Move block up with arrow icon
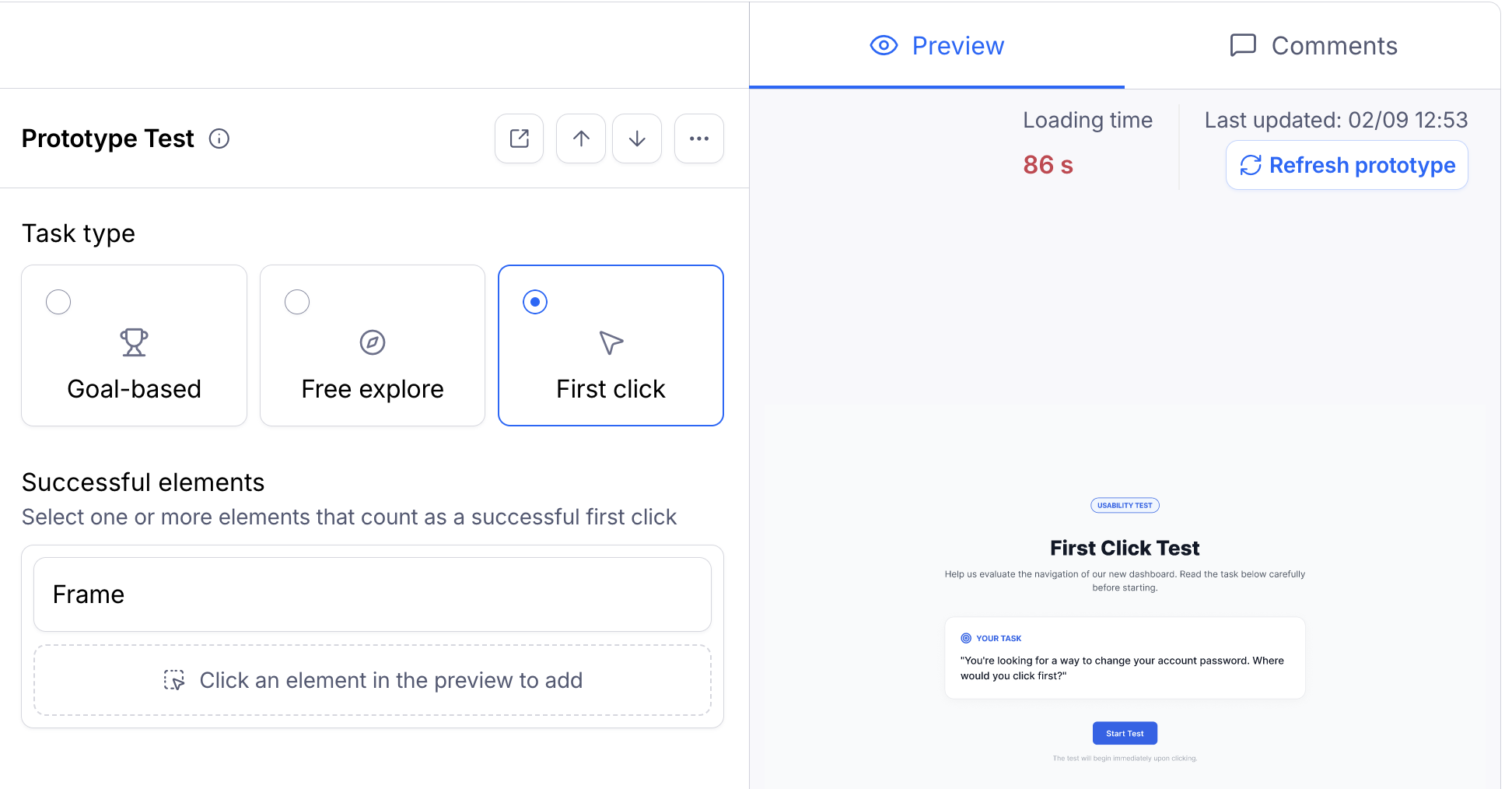Screen dimensions: 1512x789 point(581,139)
